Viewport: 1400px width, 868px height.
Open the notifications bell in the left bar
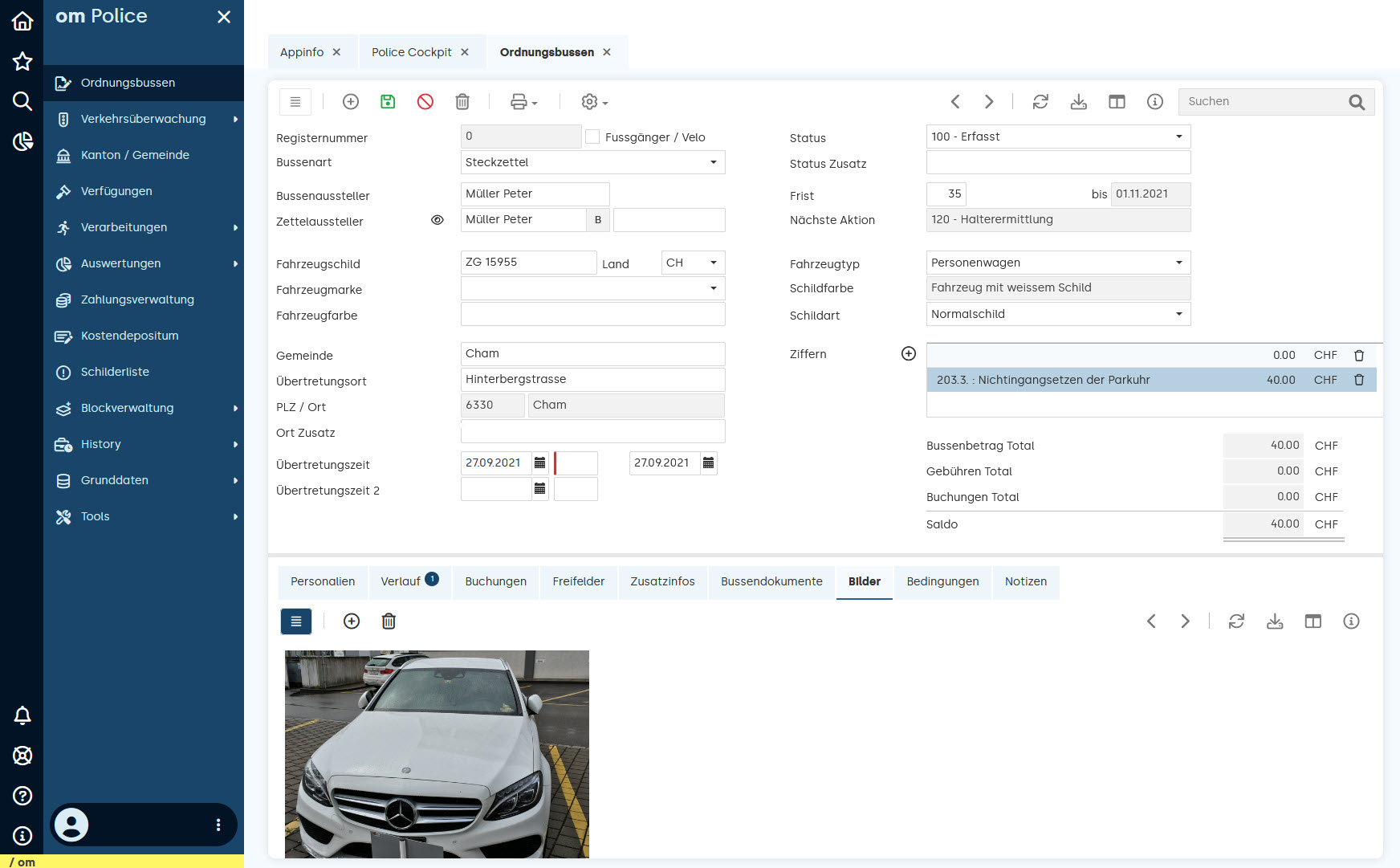(22, 715)
